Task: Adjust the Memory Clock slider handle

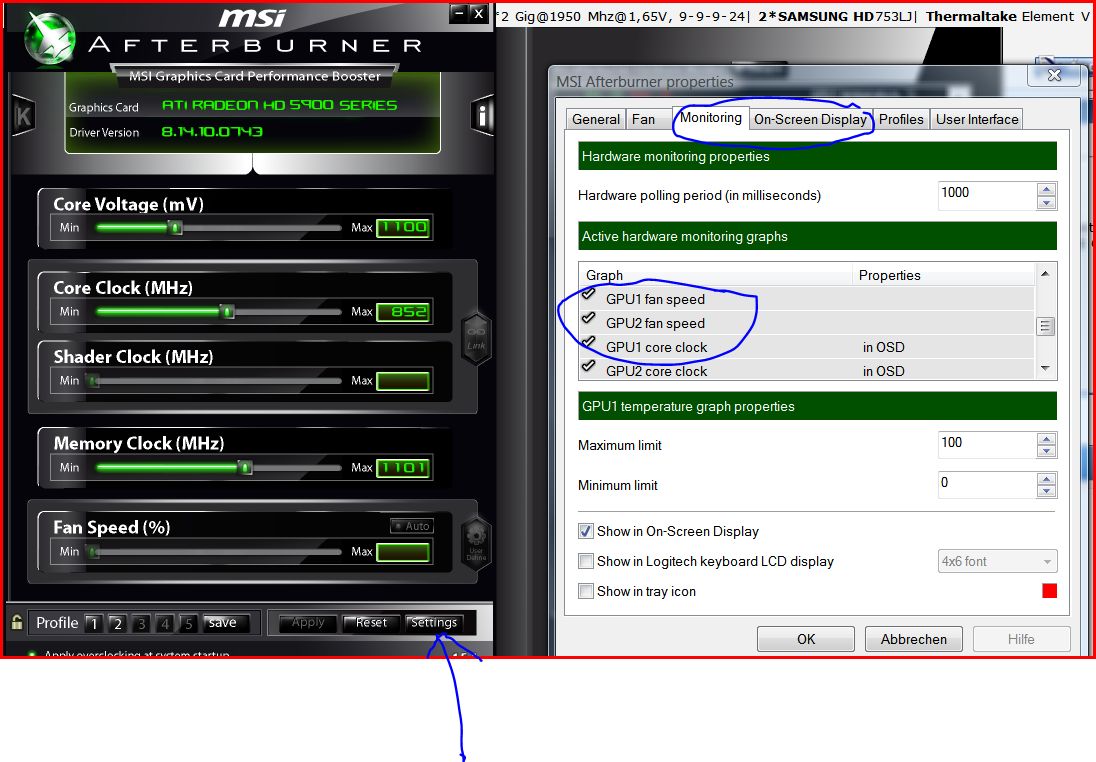Action: 245,467
